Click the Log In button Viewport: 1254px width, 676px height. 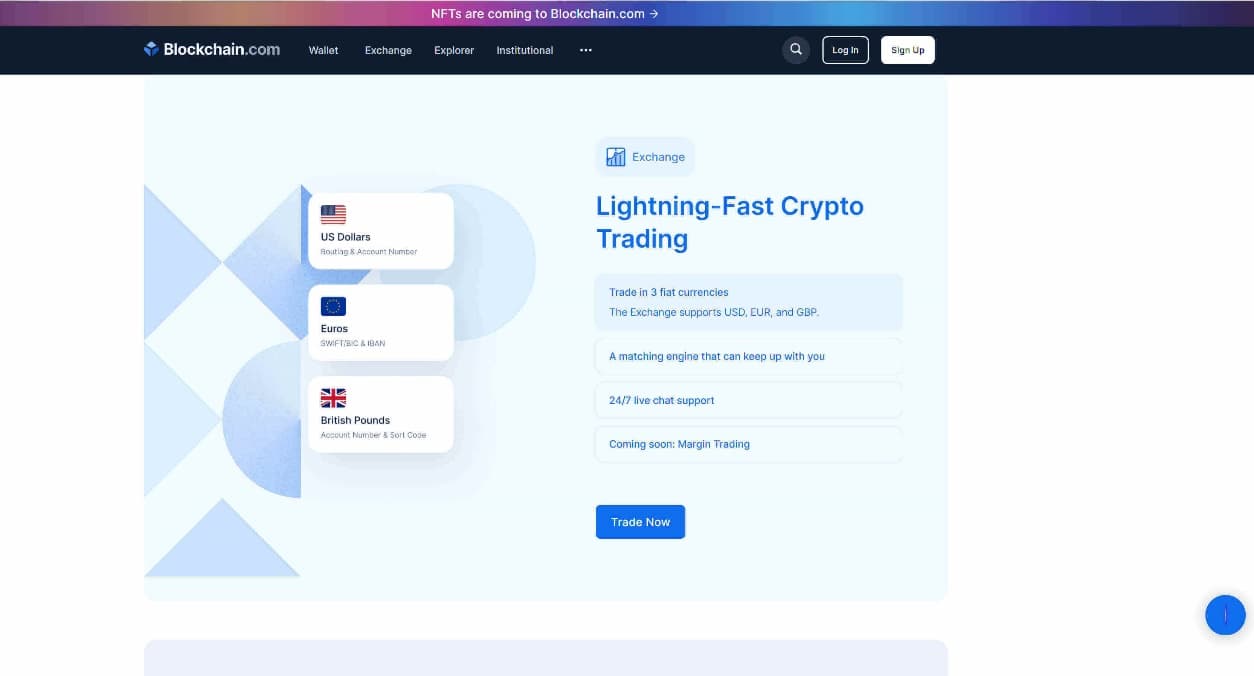click(845, 50)
